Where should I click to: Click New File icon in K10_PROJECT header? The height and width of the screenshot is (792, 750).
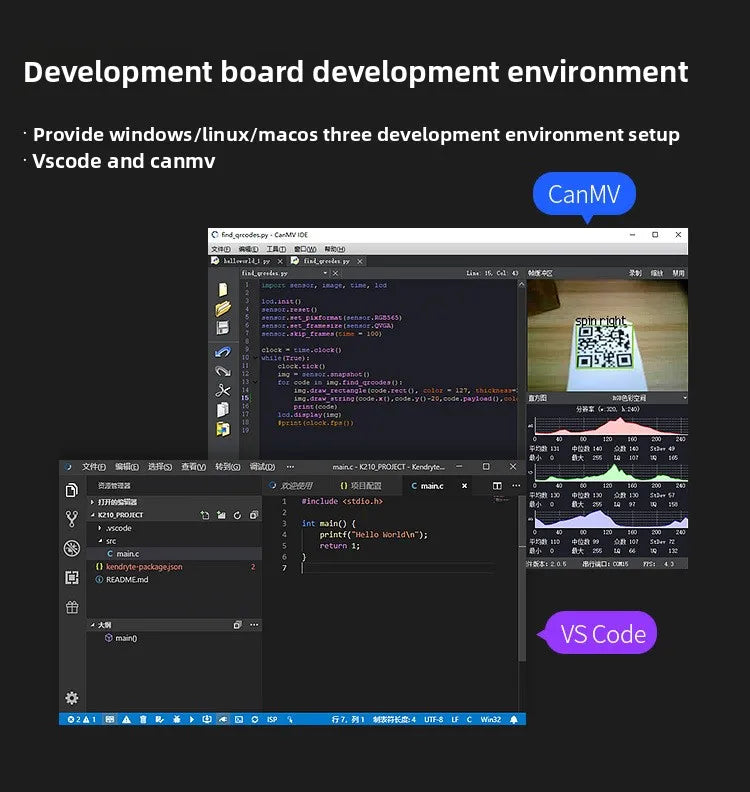click(x=205, y=515)
